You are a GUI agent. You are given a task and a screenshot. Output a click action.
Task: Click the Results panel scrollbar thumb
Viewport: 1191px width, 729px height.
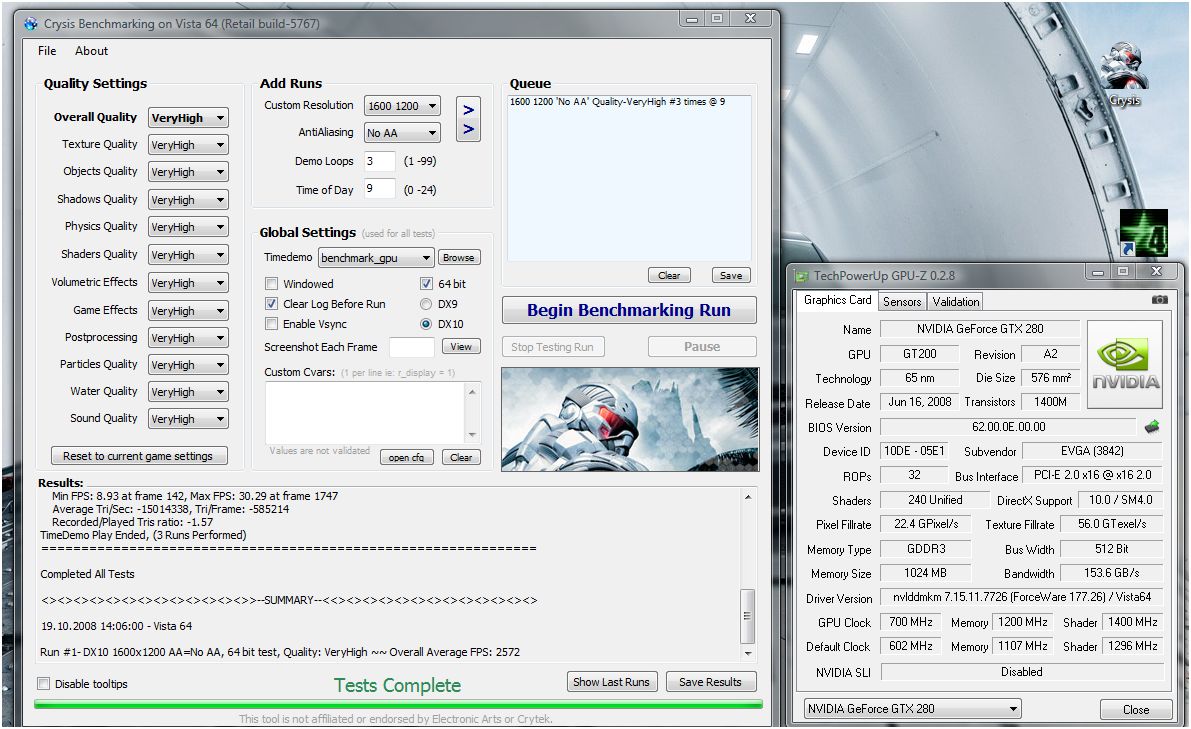point(747,616)
